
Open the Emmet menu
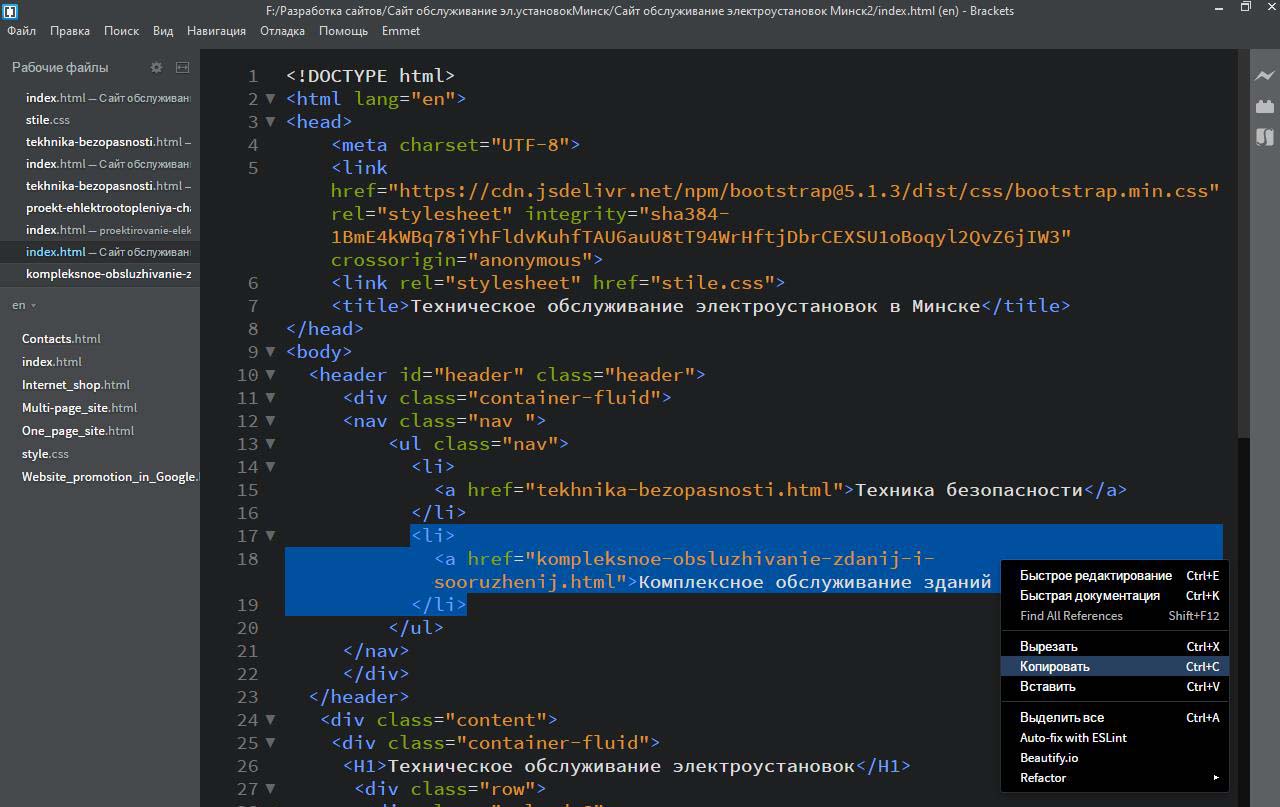(x=401, y=31)
